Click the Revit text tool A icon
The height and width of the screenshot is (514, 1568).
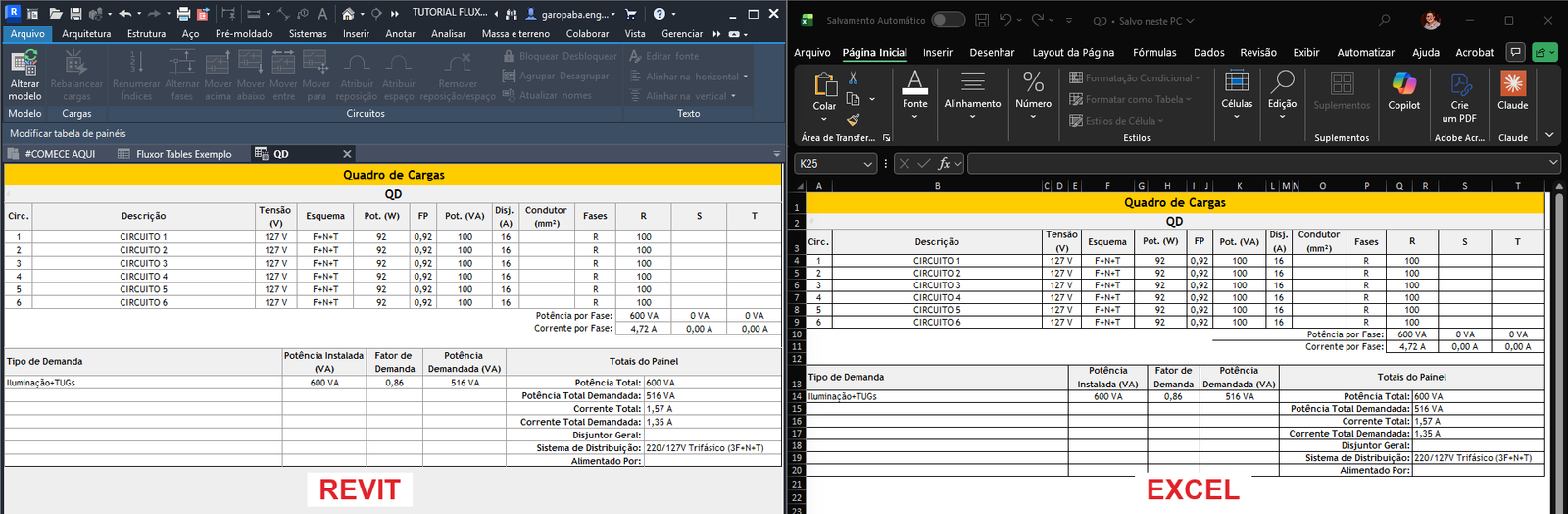(x=322, y=14)
